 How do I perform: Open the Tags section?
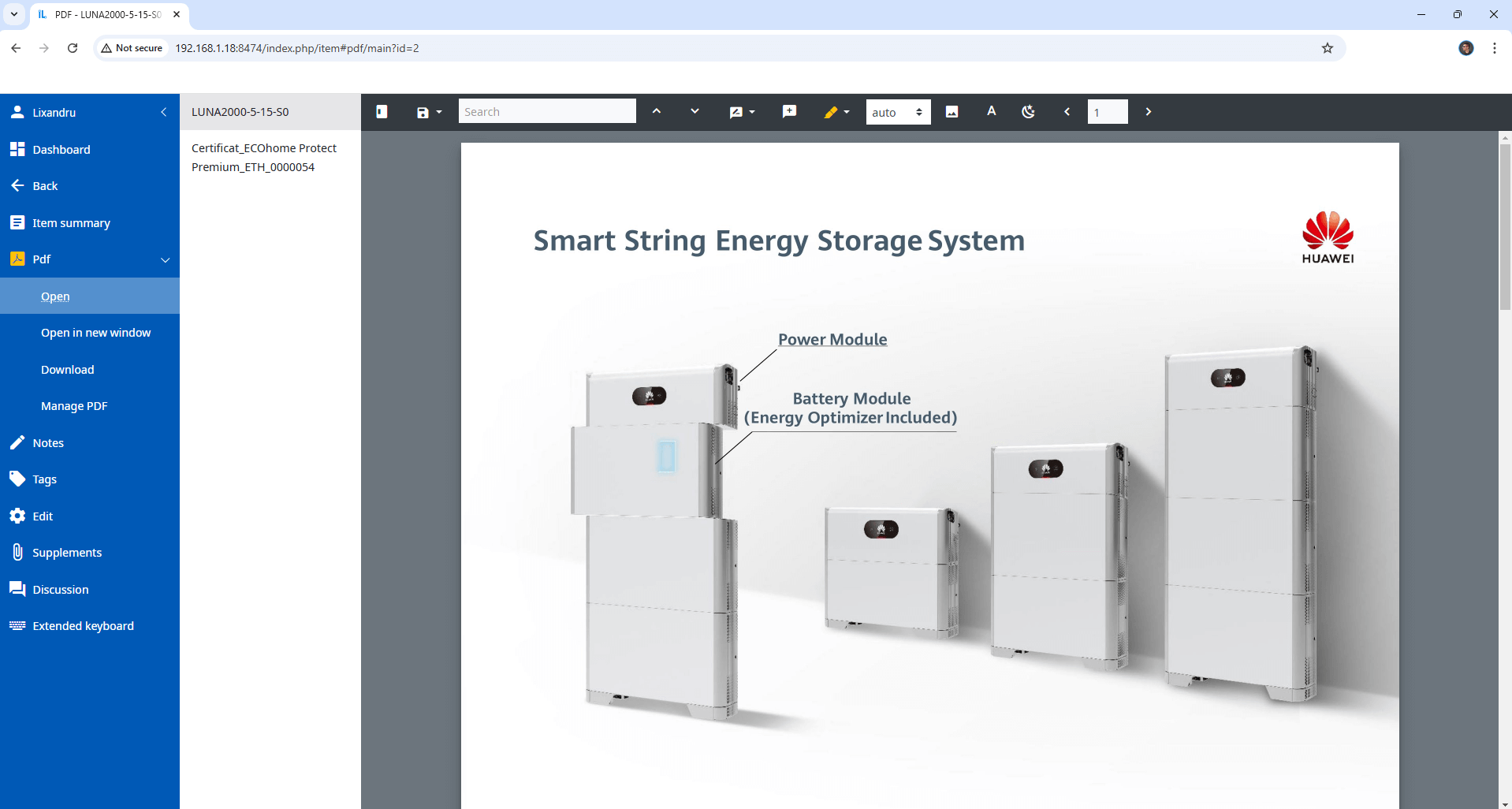point(90,479)
